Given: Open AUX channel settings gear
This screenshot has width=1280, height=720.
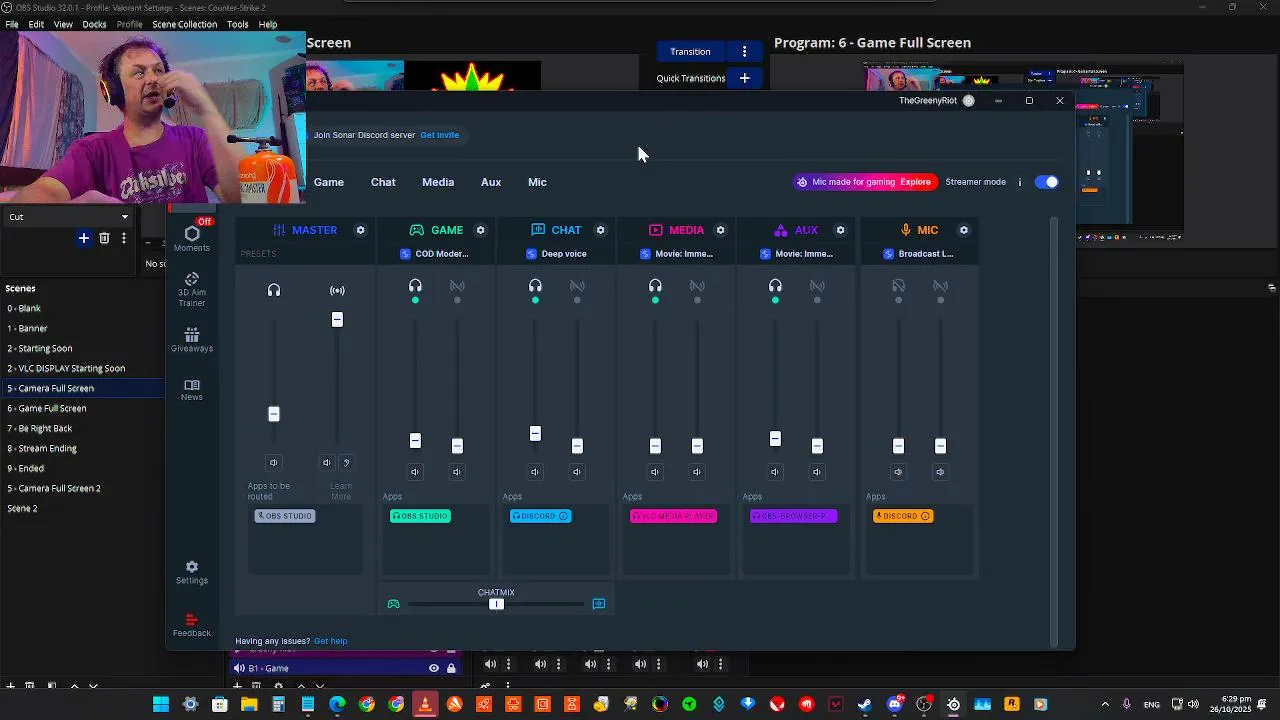Looking at the screenshot, I should click(840, 230).
